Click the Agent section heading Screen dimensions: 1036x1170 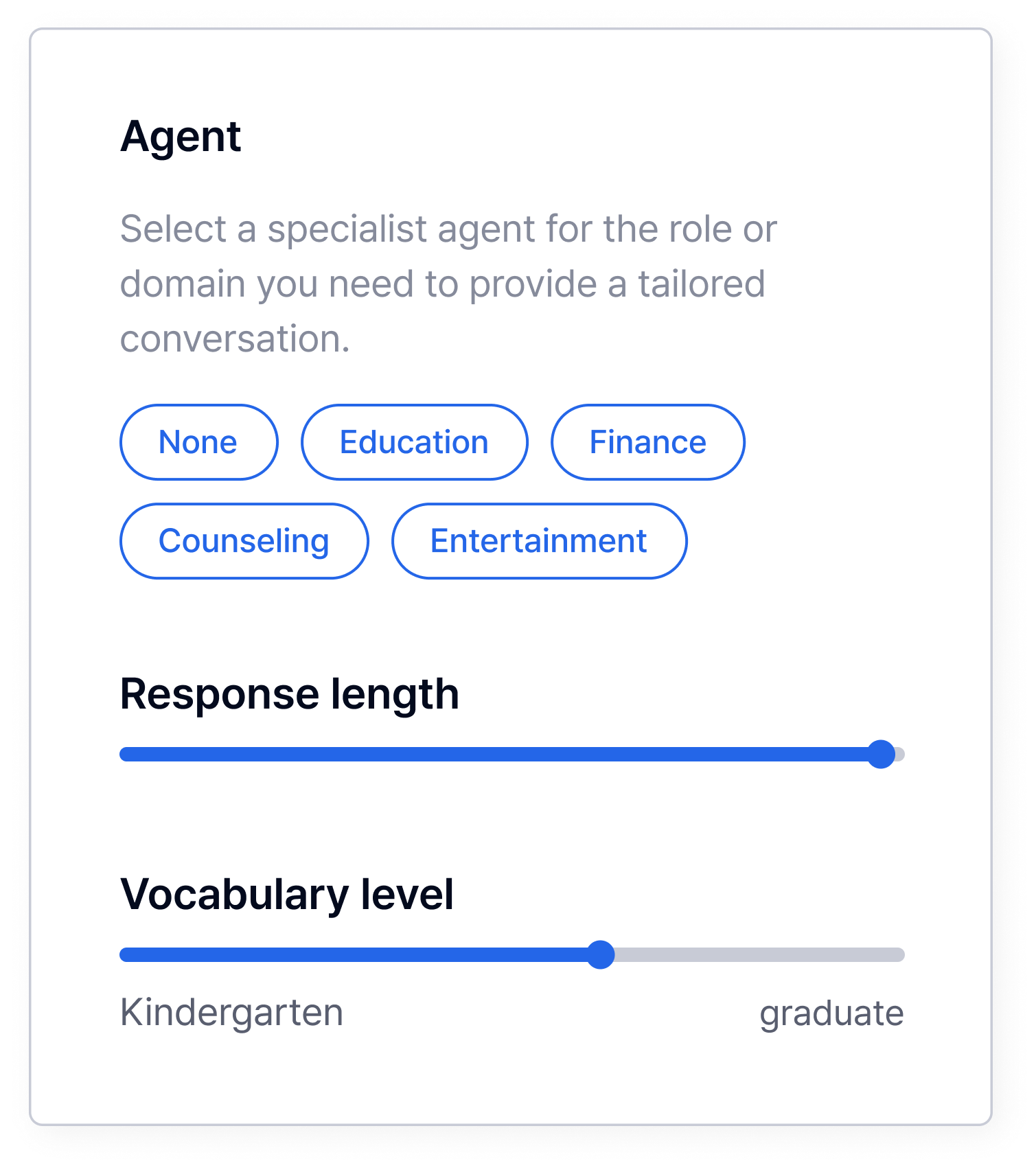(x=181, y=136)
